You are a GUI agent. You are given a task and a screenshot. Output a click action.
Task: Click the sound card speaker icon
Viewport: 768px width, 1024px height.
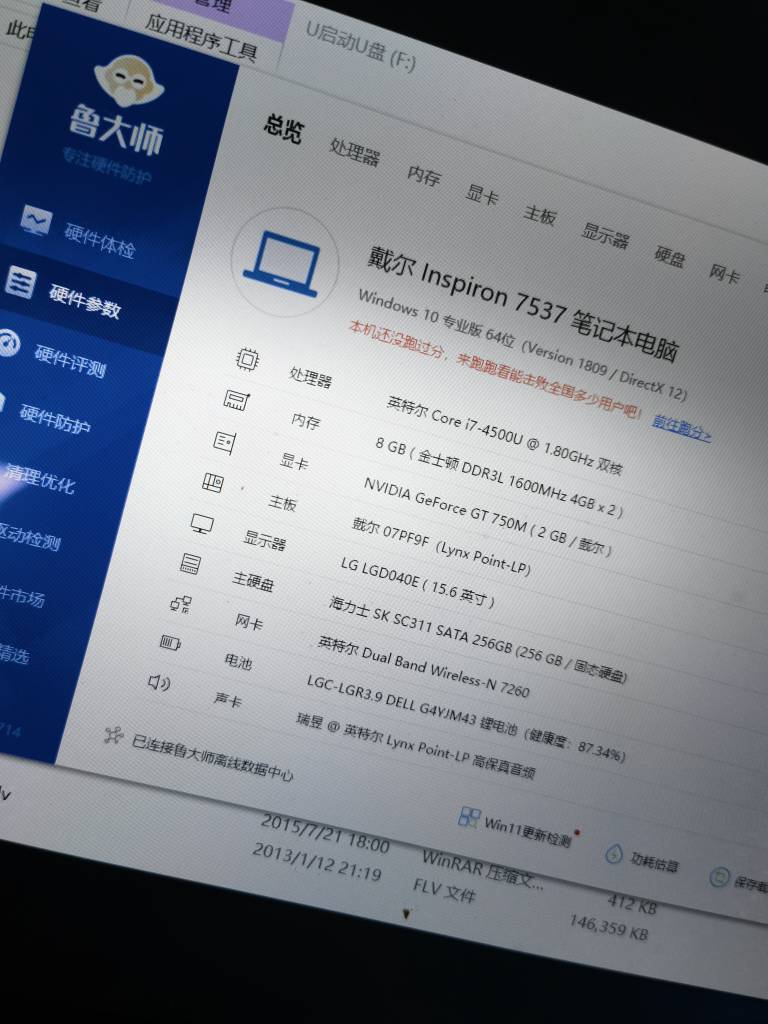click(159, 682)
